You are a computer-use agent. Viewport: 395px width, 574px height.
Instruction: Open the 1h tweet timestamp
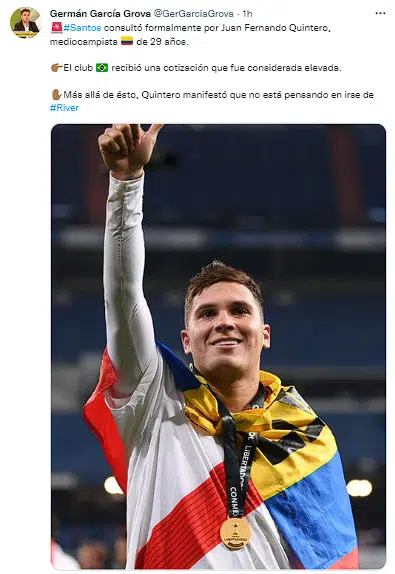247,14
